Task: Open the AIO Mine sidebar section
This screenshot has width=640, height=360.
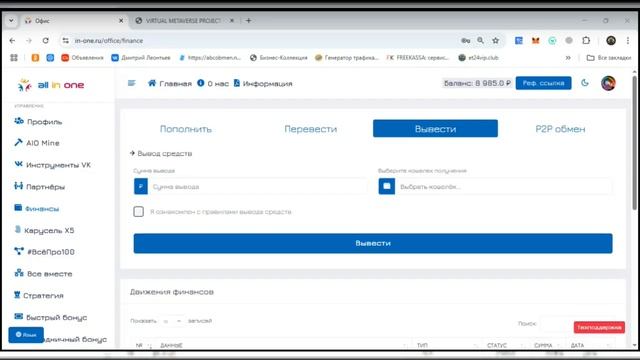Action: click(x=37, y=143)
